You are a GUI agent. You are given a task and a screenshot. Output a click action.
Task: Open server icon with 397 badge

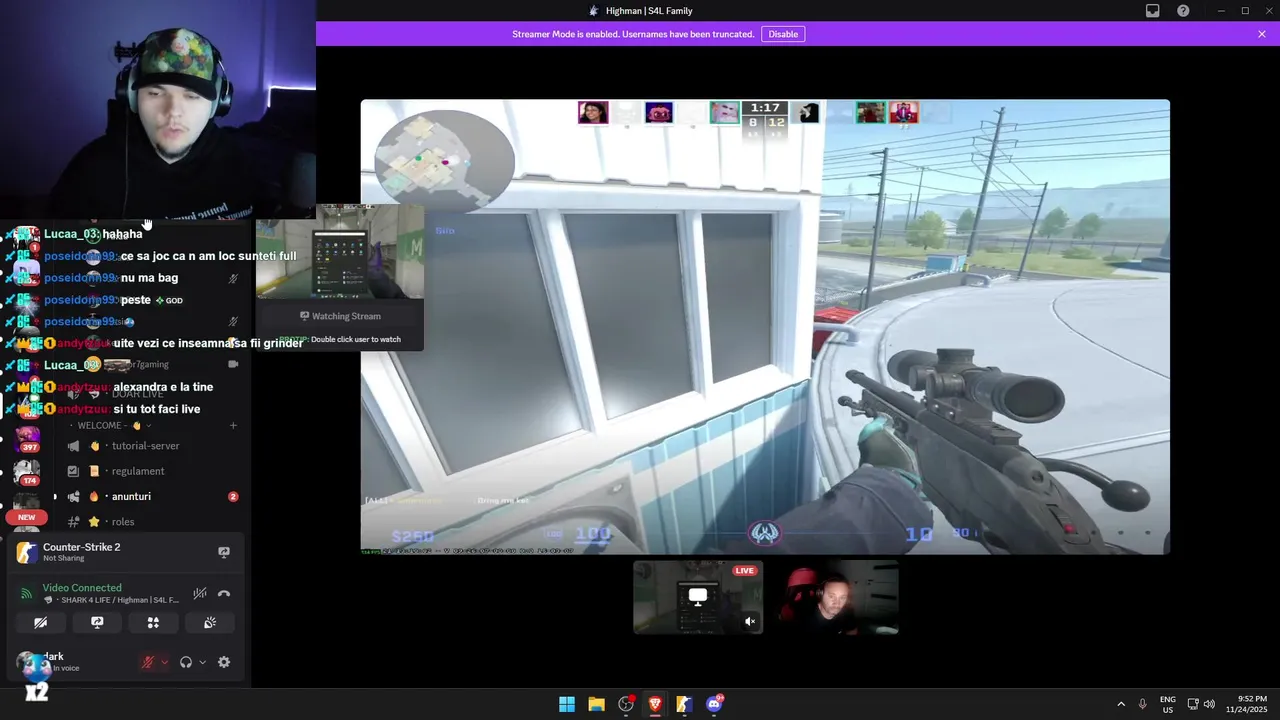point(27,438)
